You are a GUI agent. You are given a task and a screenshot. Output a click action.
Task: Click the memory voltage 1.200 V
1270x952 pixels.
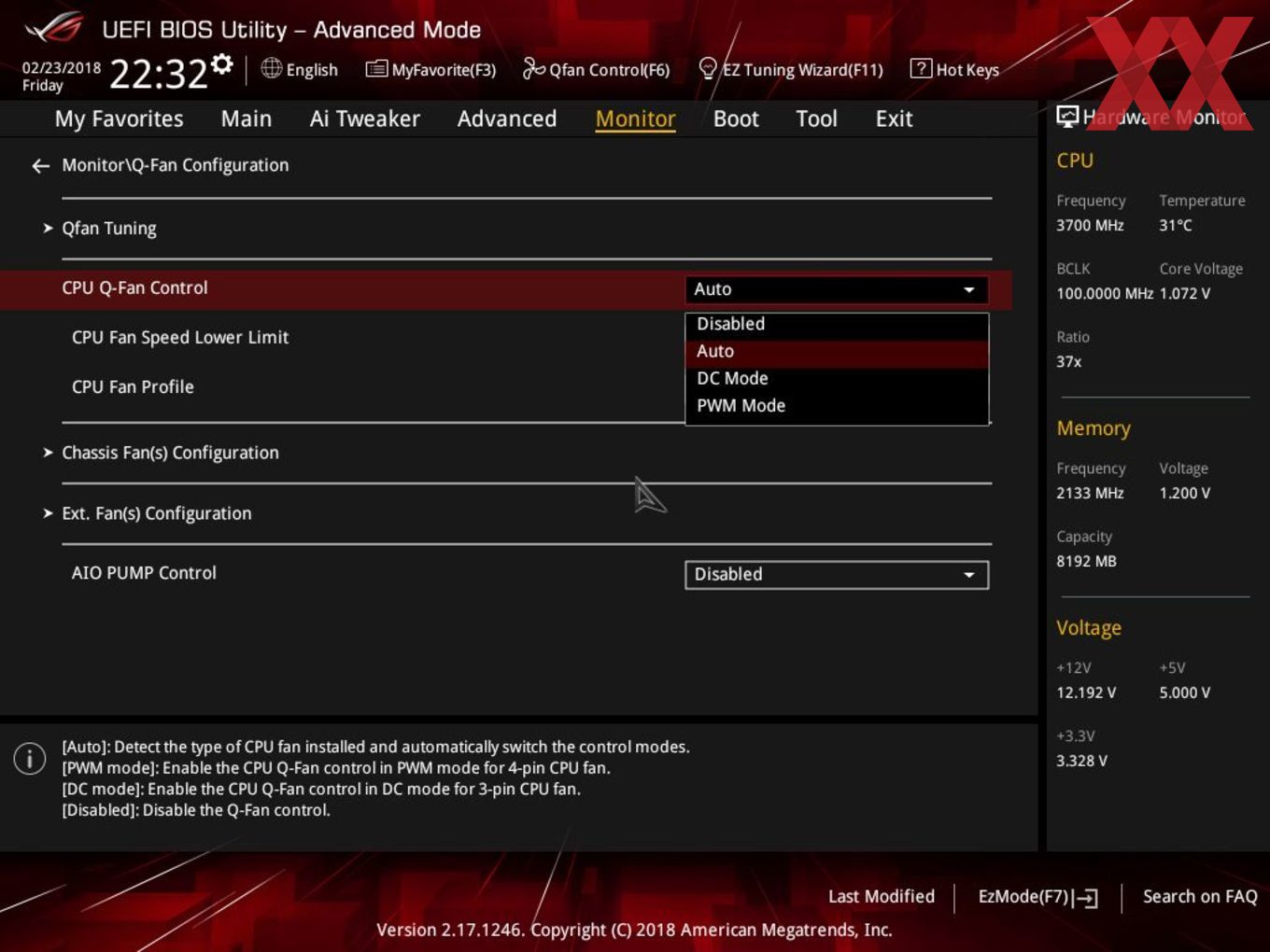coord(1184,493)
